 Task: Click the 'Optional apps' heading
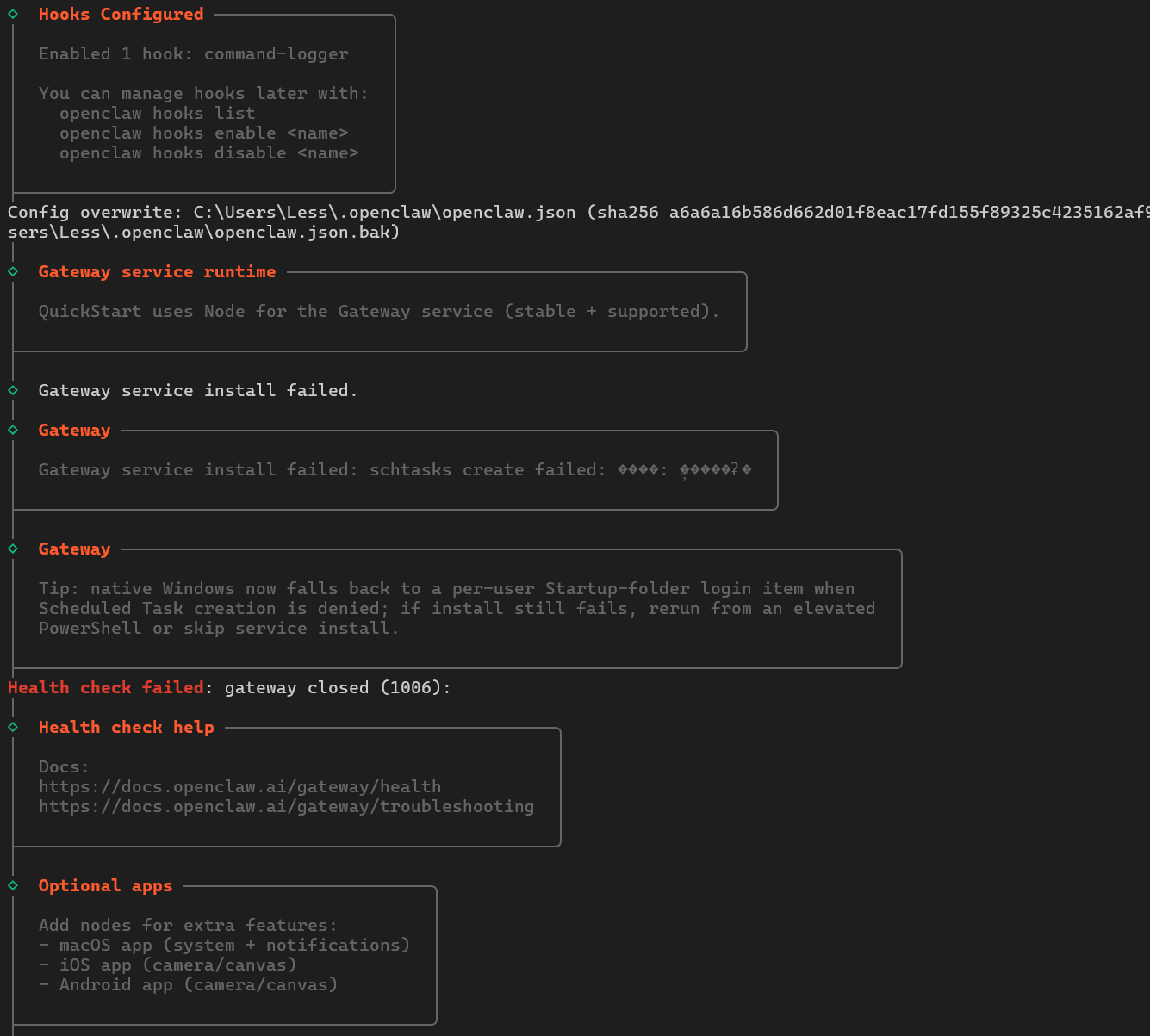click(106, 885)
